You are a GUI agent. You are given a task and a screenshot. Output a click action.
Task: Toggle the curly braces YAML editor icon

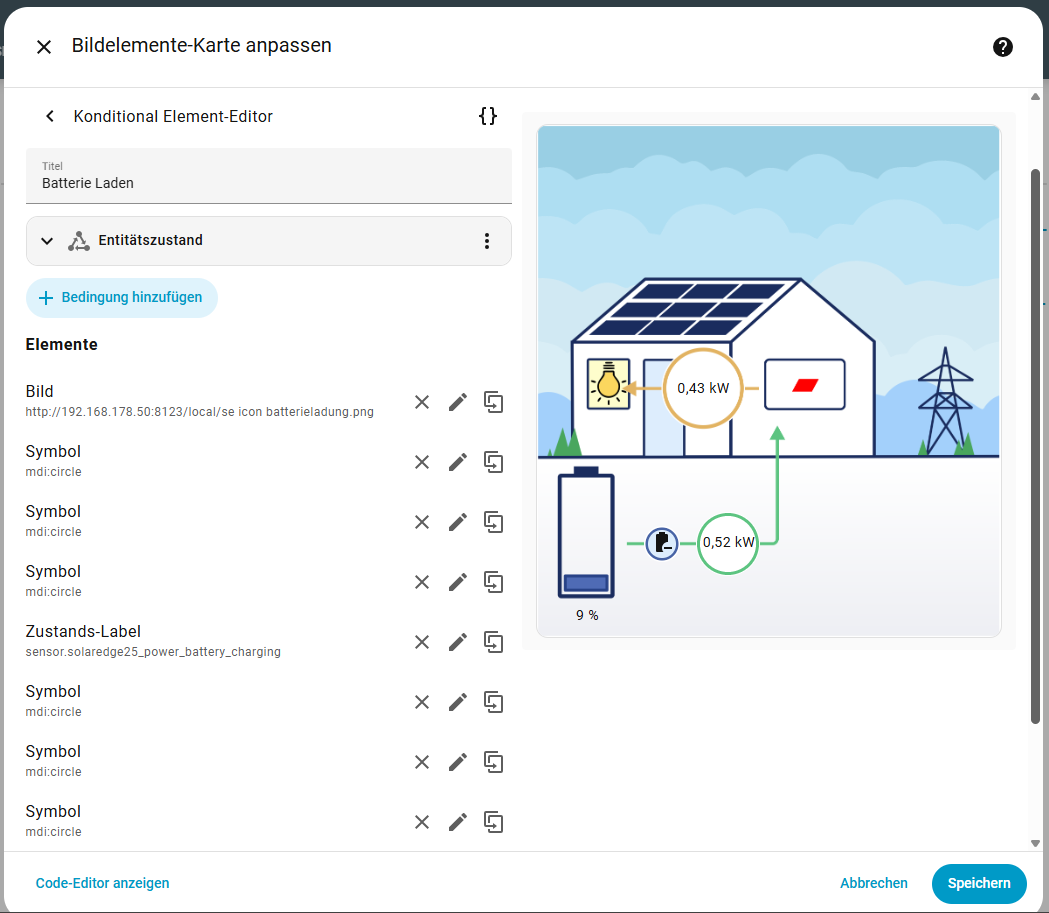487,116
